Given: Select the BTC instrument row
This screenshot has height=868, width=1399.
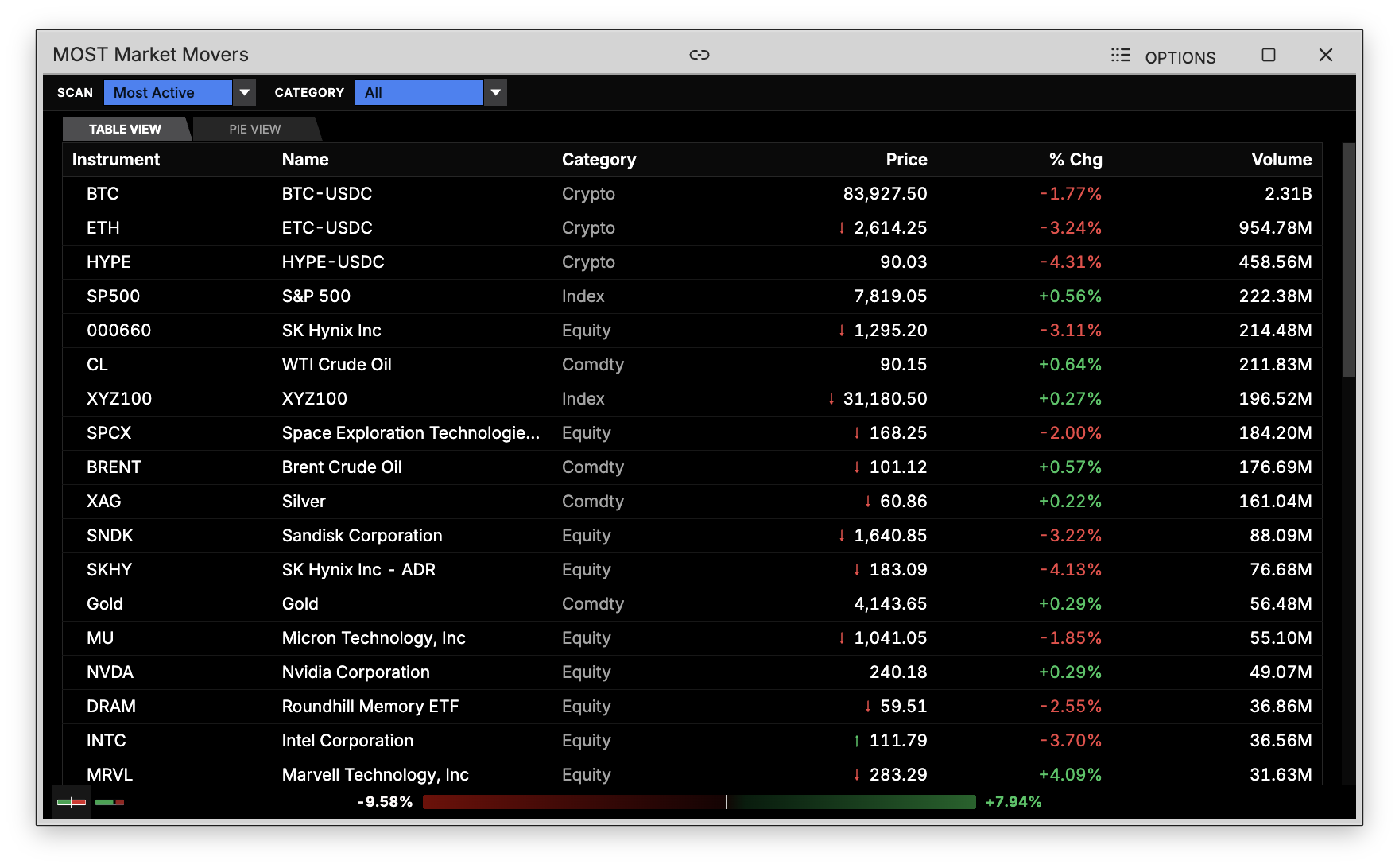Looking at the screenshot, I should [x=692, y=194].
